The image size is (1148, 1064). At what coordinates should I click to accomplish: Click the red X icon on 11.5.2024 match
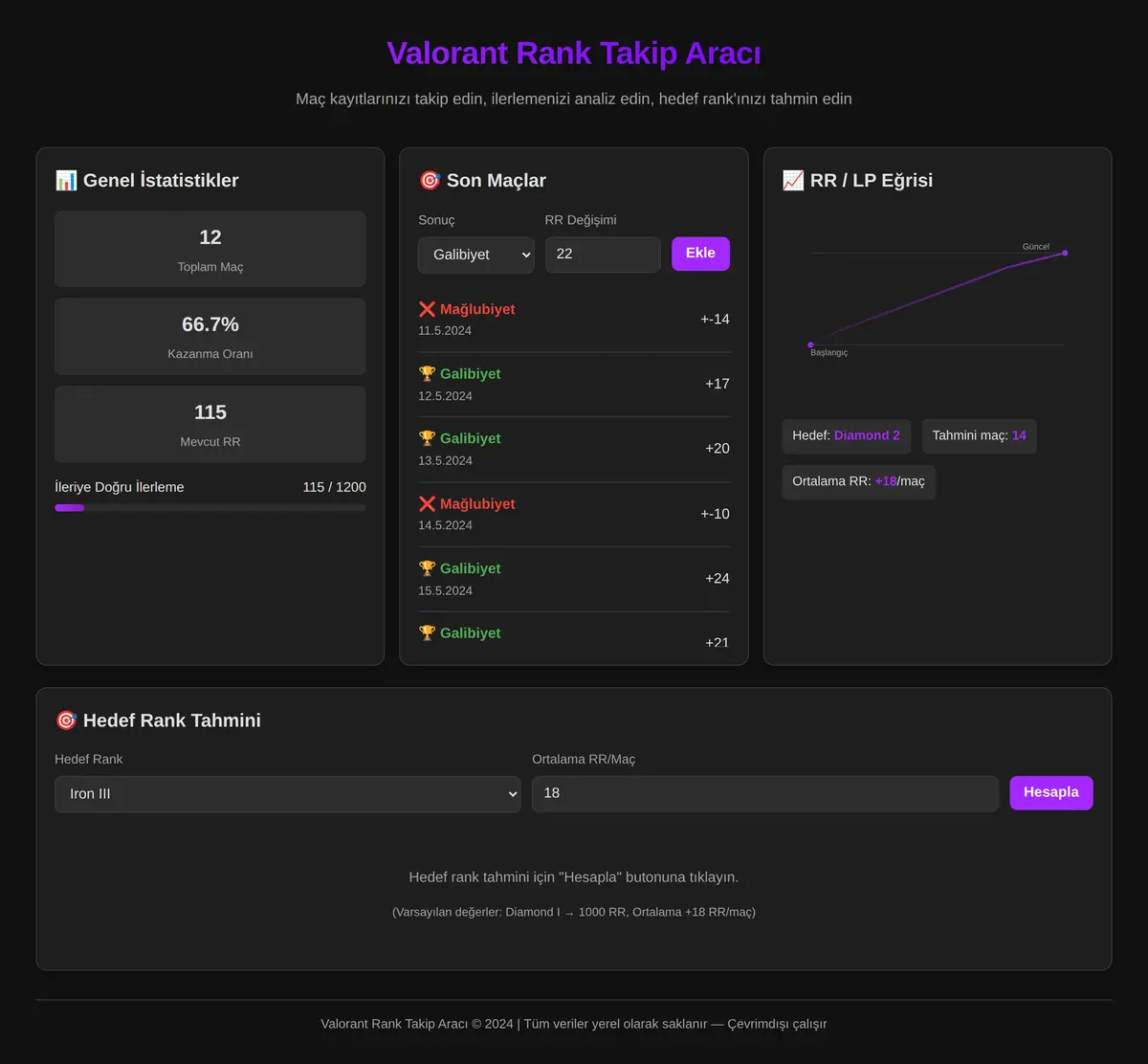coord(427,309)
